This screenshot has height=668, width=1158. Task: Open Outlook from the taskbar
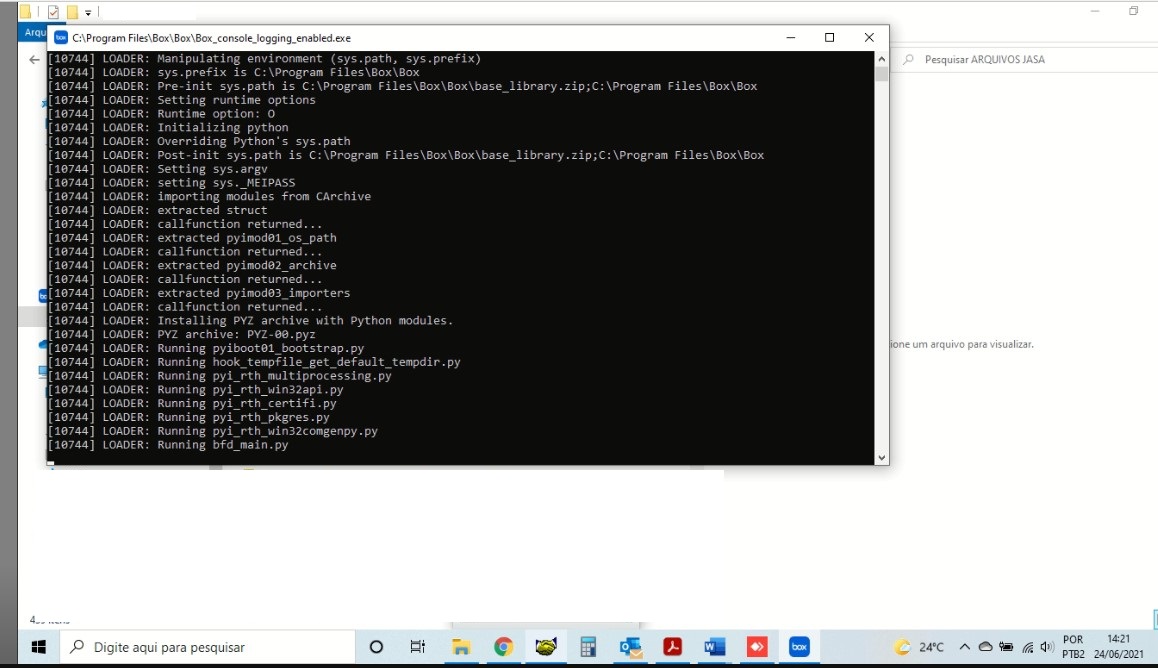pos(631,647)
